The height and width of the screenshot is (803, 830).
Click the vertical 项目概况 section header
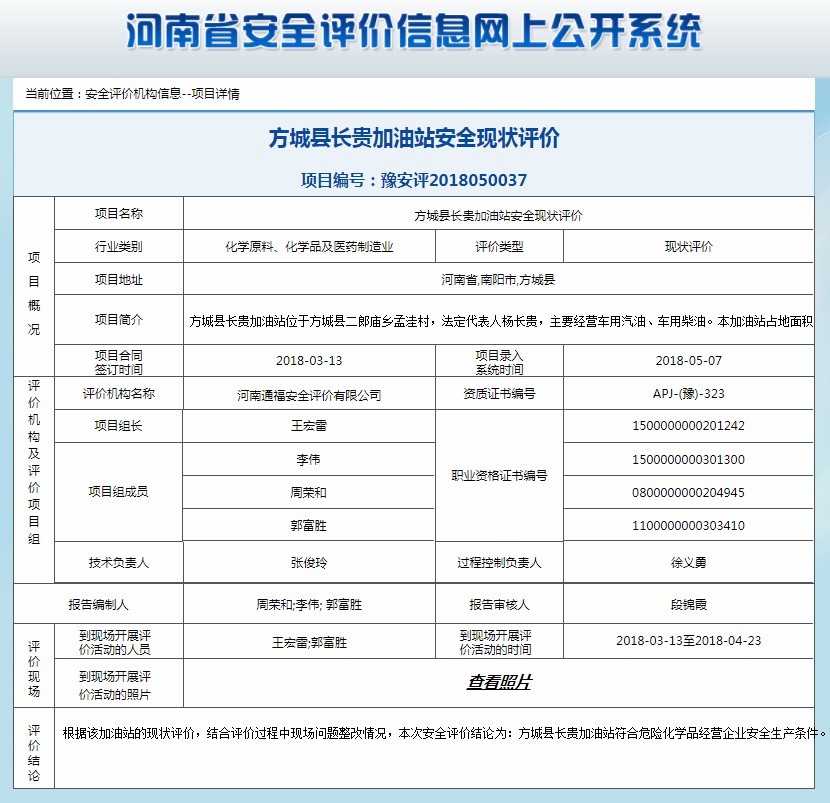tap(34, 293)
